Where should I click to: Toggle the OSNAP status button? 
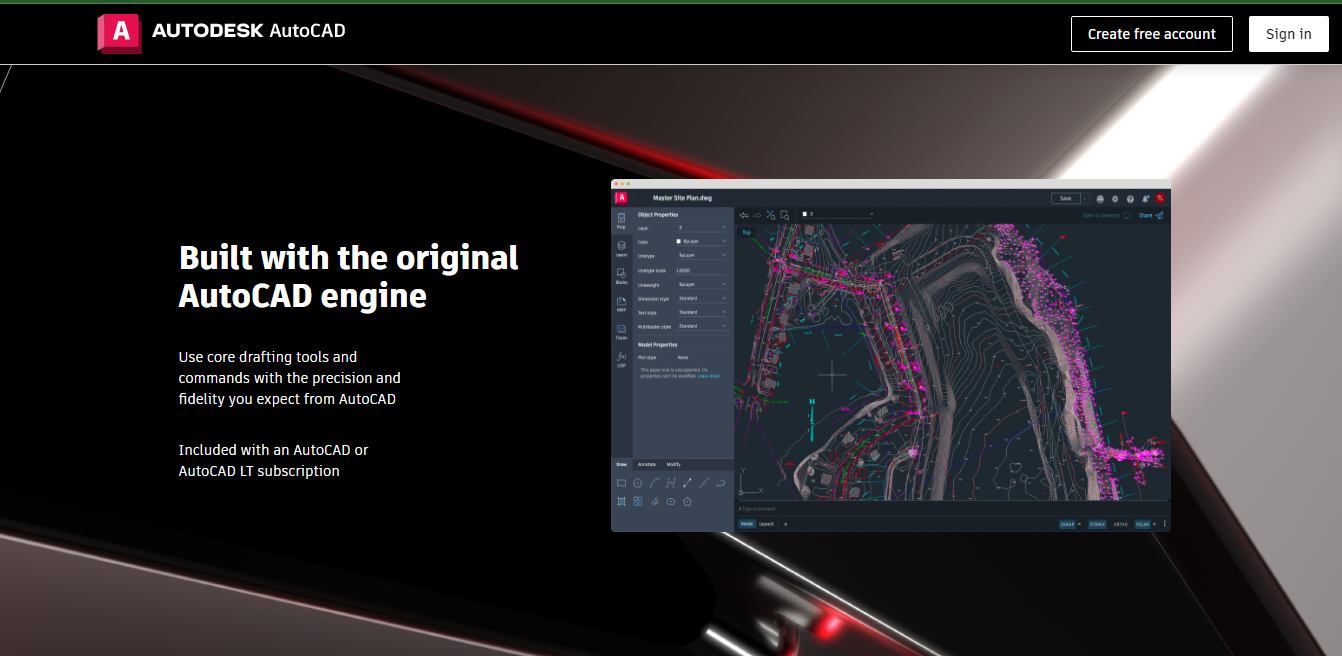[x=1067, y=524]
